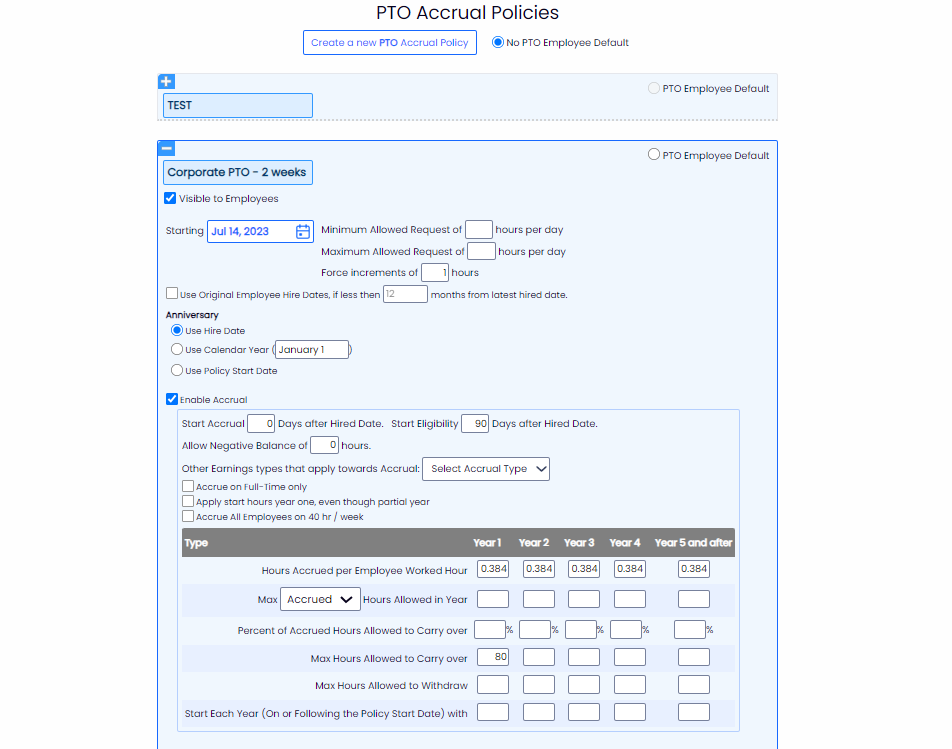This screenshot has height=749, width=952.
Task: Check Accrue All Employees on 40 hr/week
Action: [x=188, y=517]
